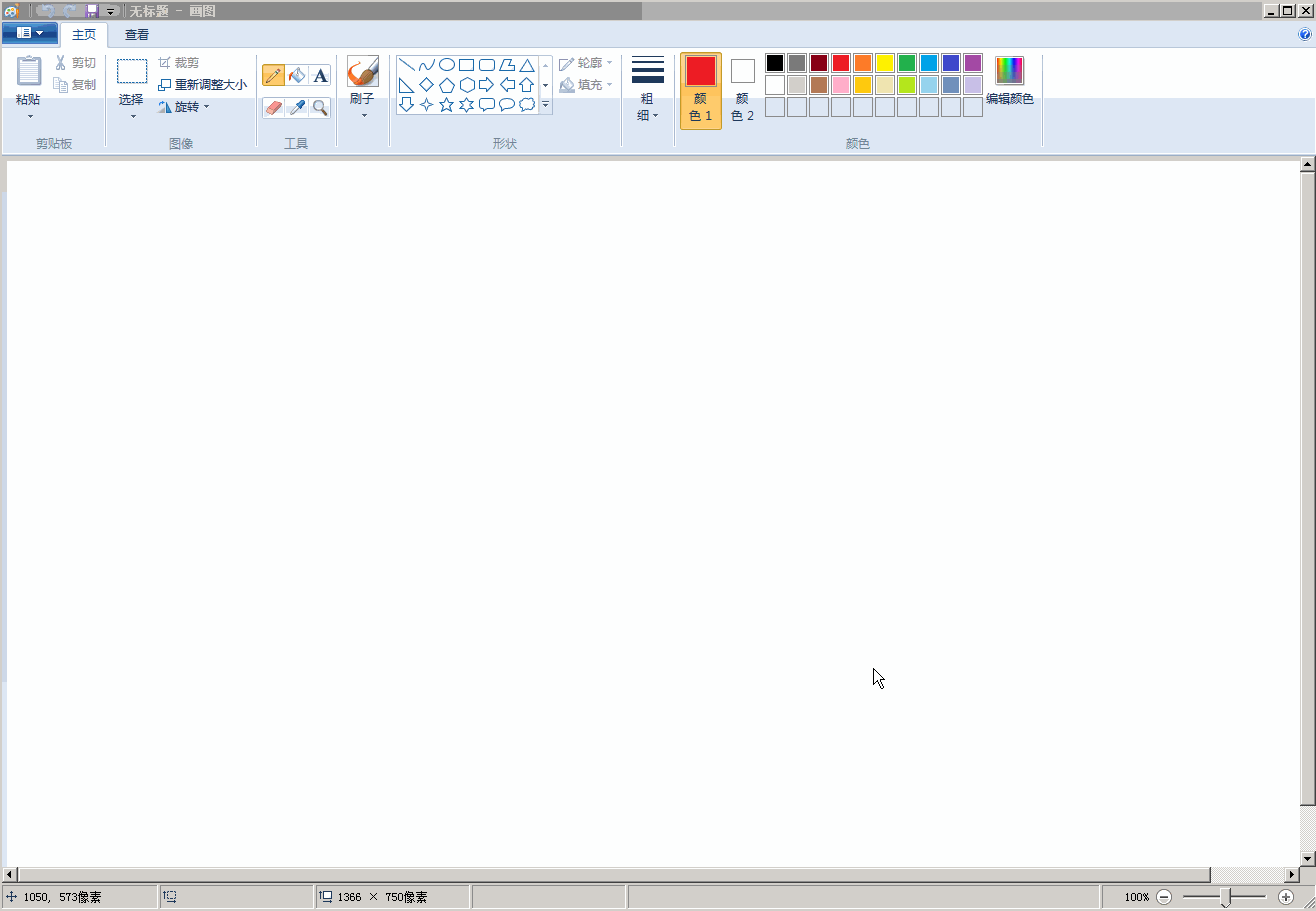Pick the yellow color swatch
The image size is (1316, 911).
885,63
